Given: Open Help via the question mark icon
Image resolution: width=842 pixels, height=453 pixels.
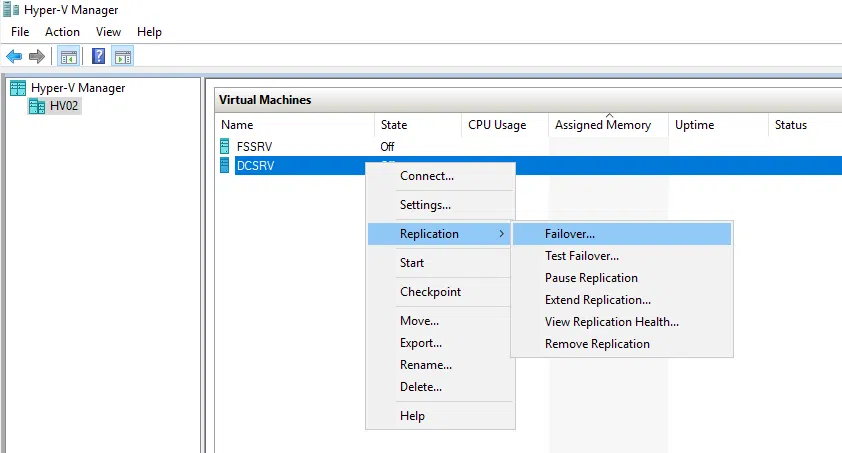Looking at the screenshot, I should [x=99, y=56].
